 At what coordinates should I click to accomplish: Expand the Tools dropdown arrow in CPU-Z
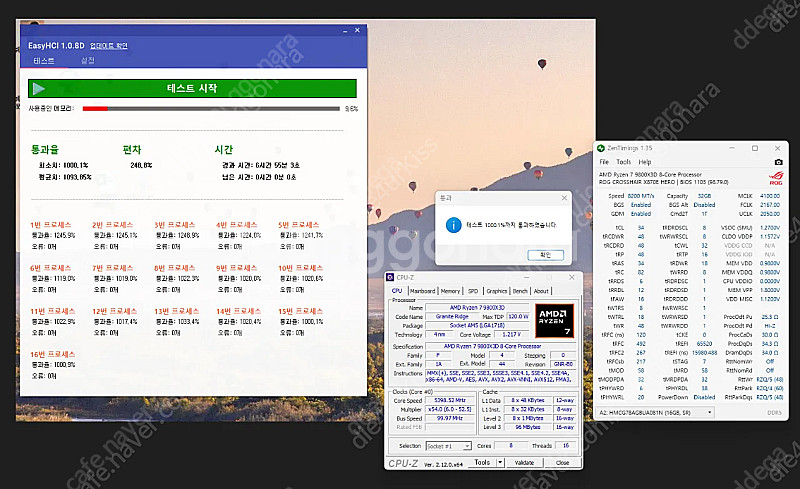coord(500,462)
